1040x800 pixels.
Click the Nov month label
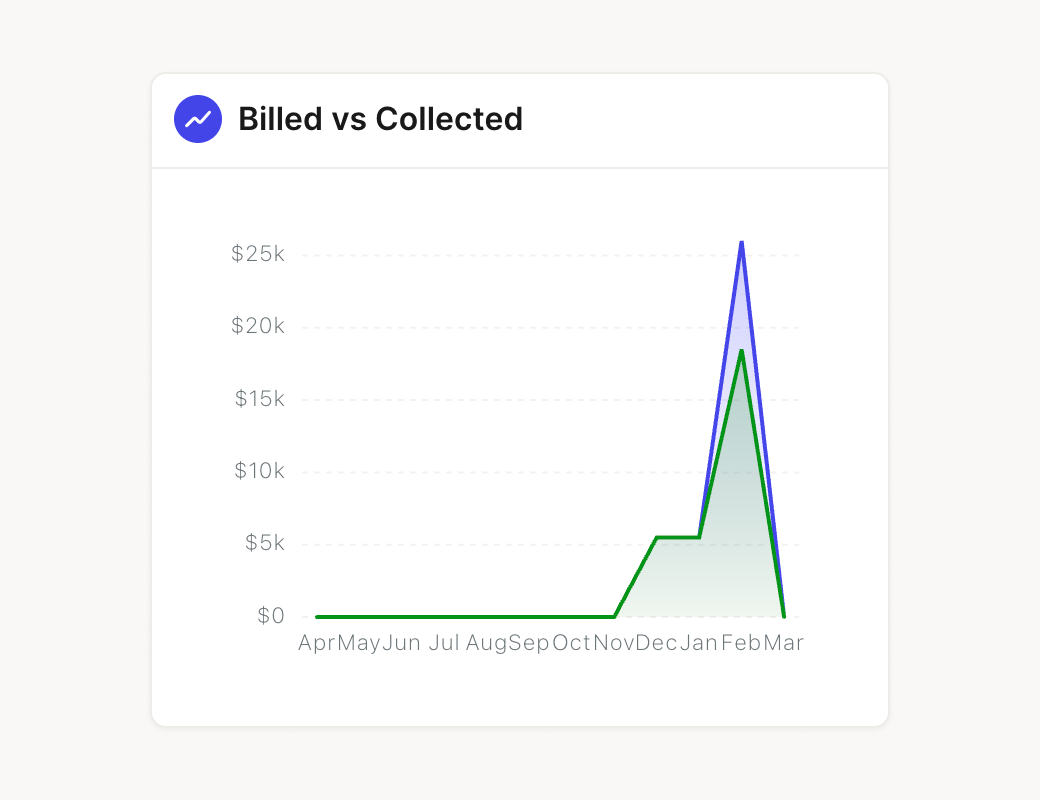tap(614, 643)
